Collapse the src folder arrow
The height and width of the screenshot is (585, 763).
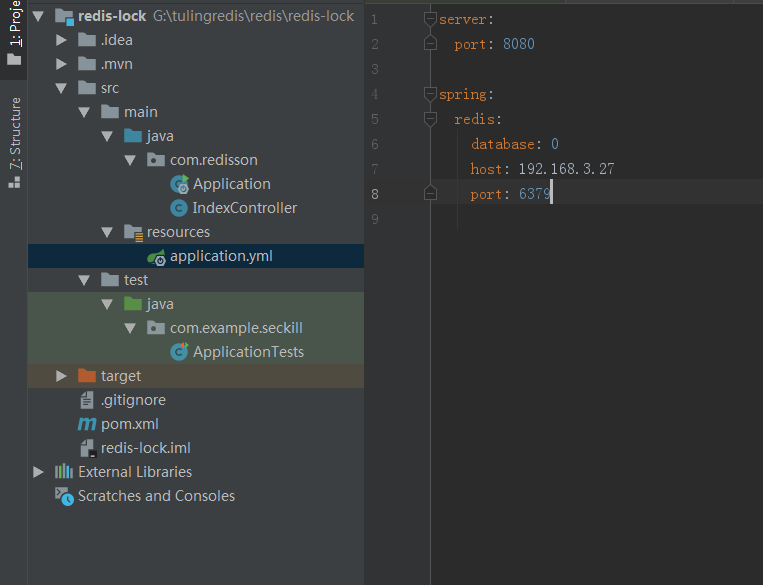(61, 88)
